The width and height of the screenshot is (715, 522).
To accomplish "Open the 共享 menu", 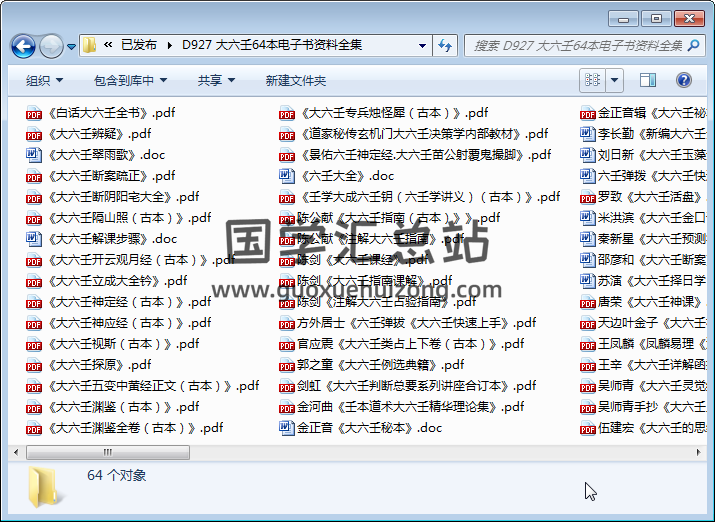I will pos(216,80).
